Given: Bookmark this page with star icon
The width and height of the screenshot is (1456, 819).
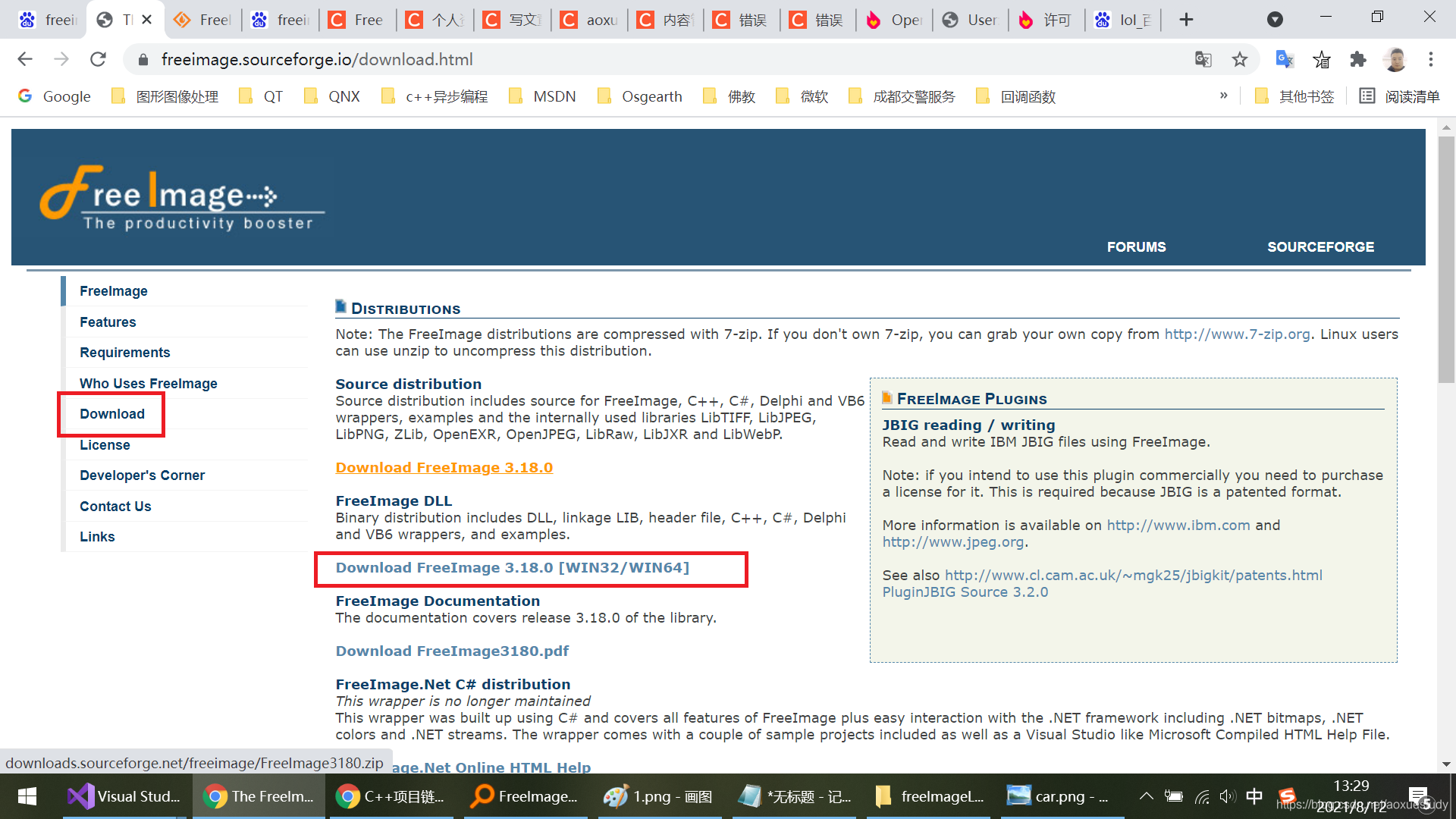Looking at the screenshot, I should click(x=1239, y=59).
